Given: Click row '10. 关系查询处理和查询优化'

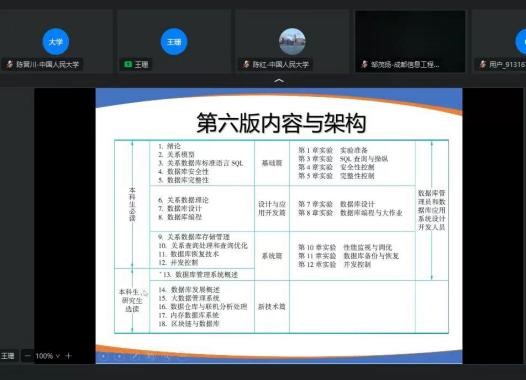Looking at the screenshot, I should (x=203, y=246).
